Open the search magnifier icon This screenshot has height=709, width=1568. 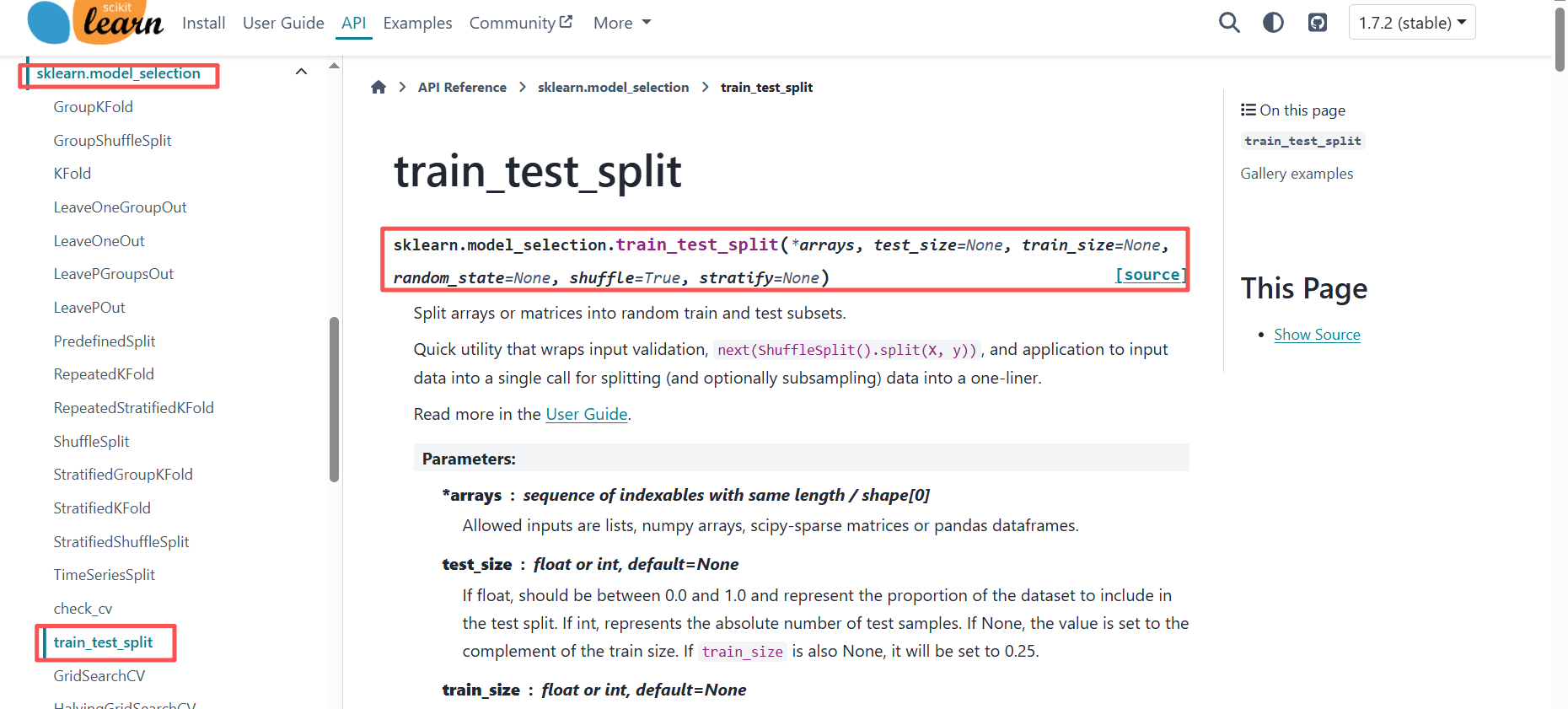1229,23
